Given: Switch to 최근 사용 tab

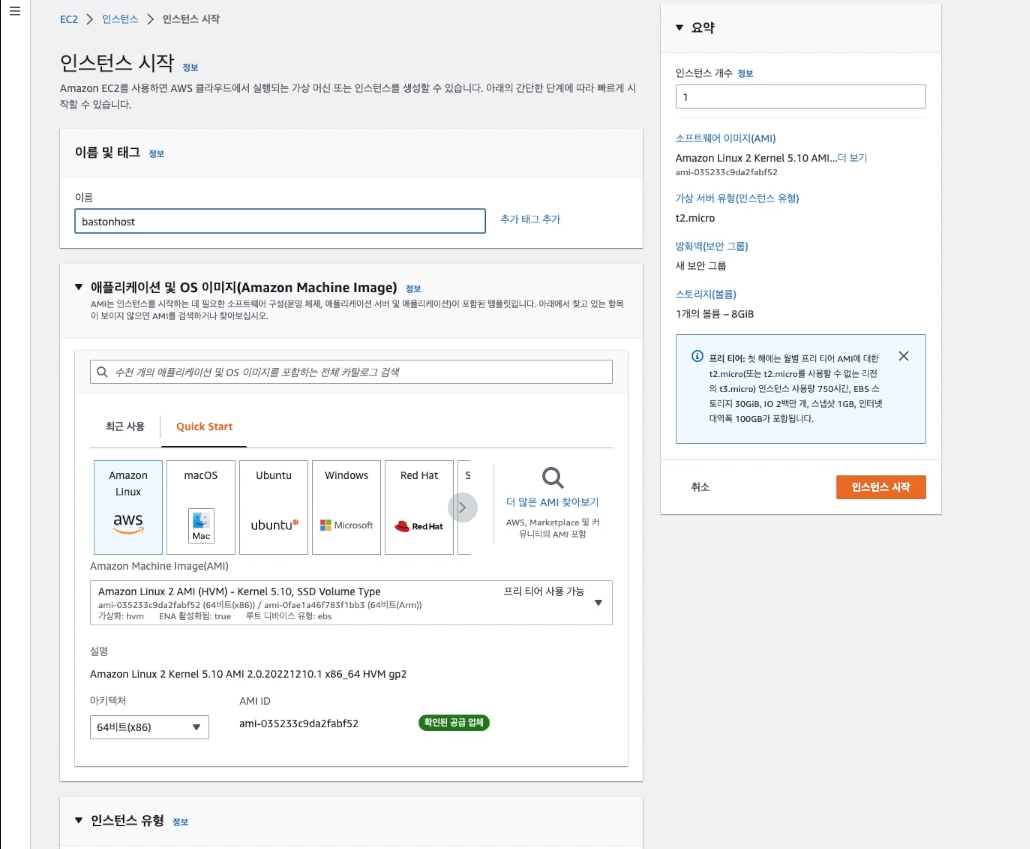Looking at the screenshot, I should [125, 426].
